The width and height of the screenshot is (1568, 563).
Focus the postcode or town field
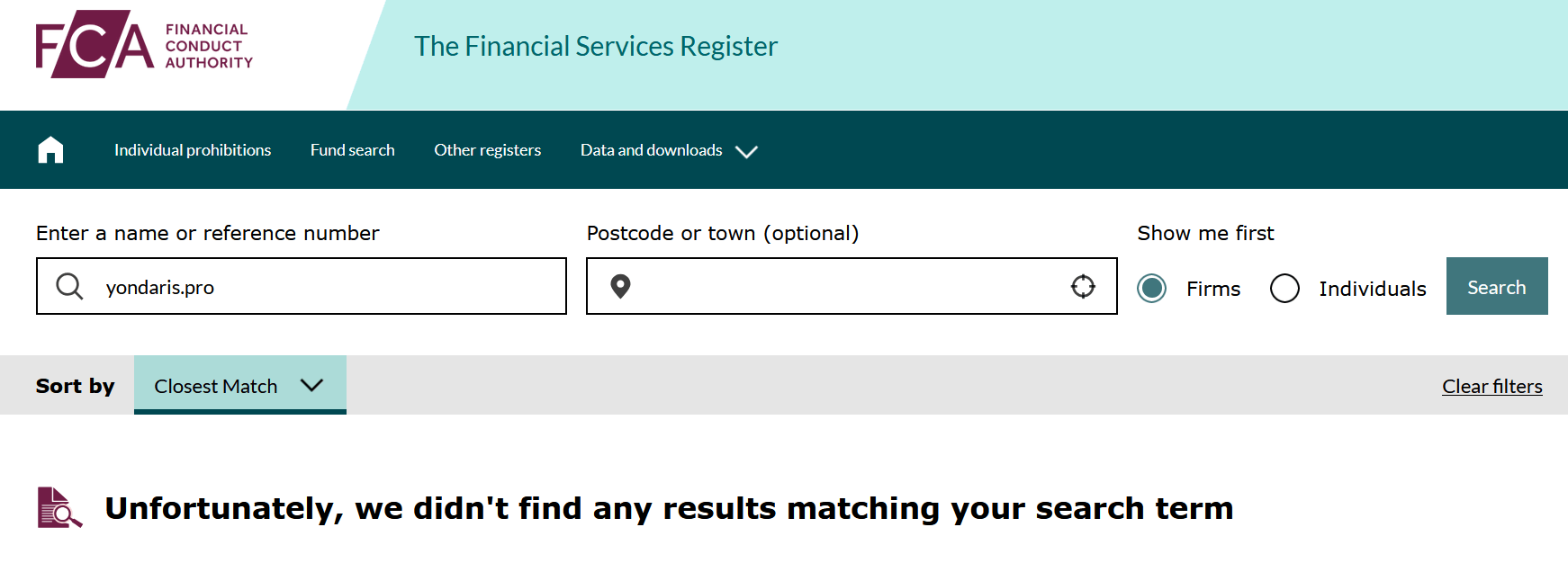pyautogui.click(x=852, y=286)
